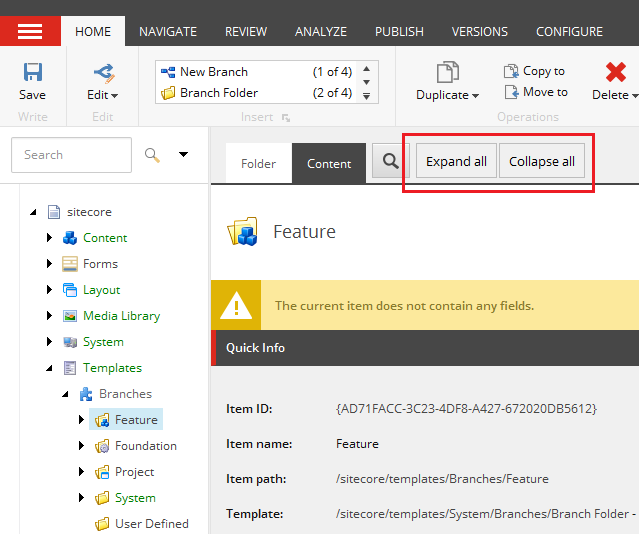The height and width of the screenshot is (534, 639).
Task: Switch to the PUBLISH ribbon tab
Action: point(399,32)
